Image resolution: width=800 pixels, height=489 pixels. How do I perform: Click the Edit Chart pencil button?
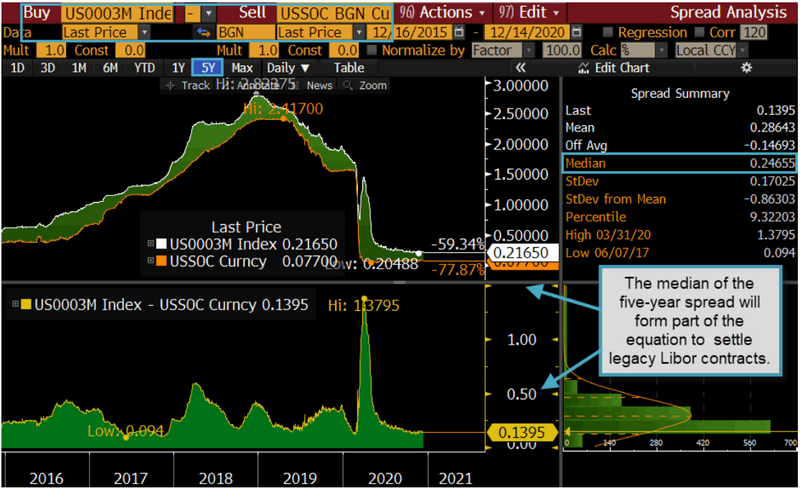coord(619,68)
